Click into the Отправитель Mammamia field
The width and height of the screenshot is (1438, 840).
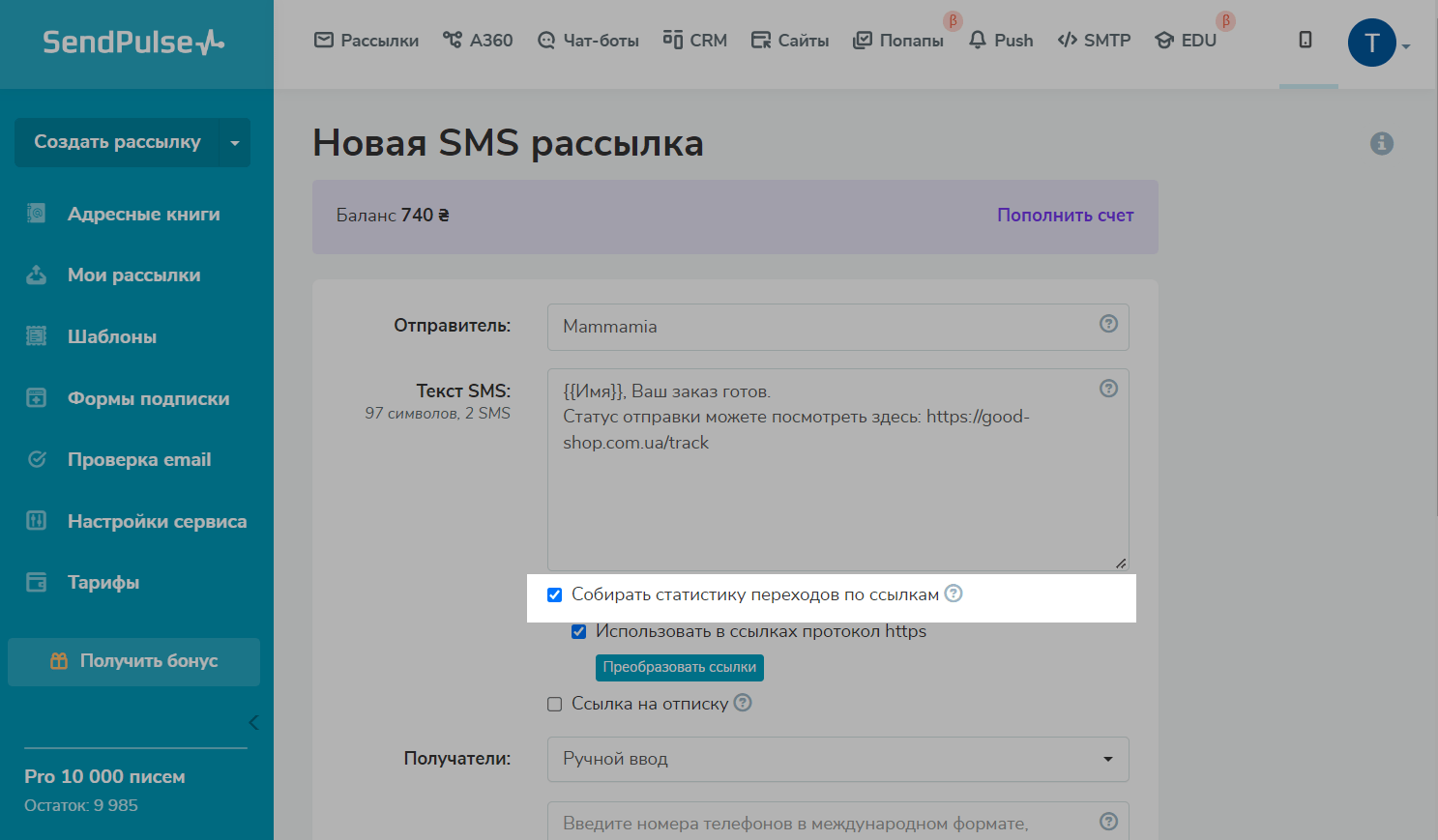838,327
